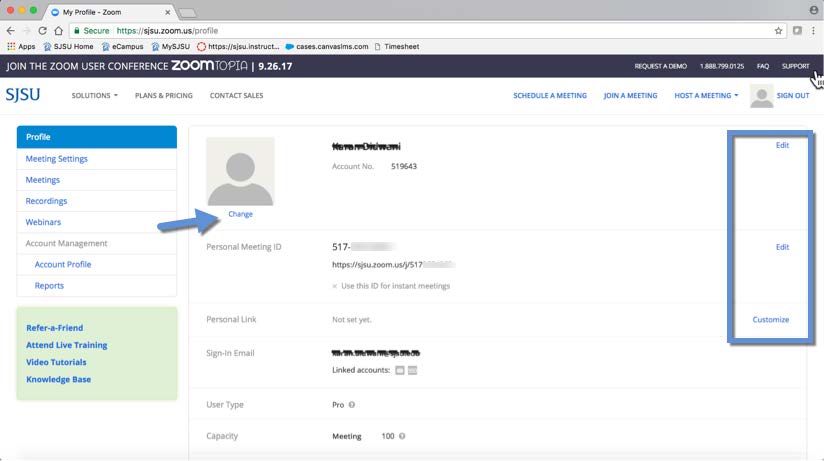Viewport: 824px width, 461px height.
Task: Click the profile picture placeholder thumbnail
Action: 240,171
